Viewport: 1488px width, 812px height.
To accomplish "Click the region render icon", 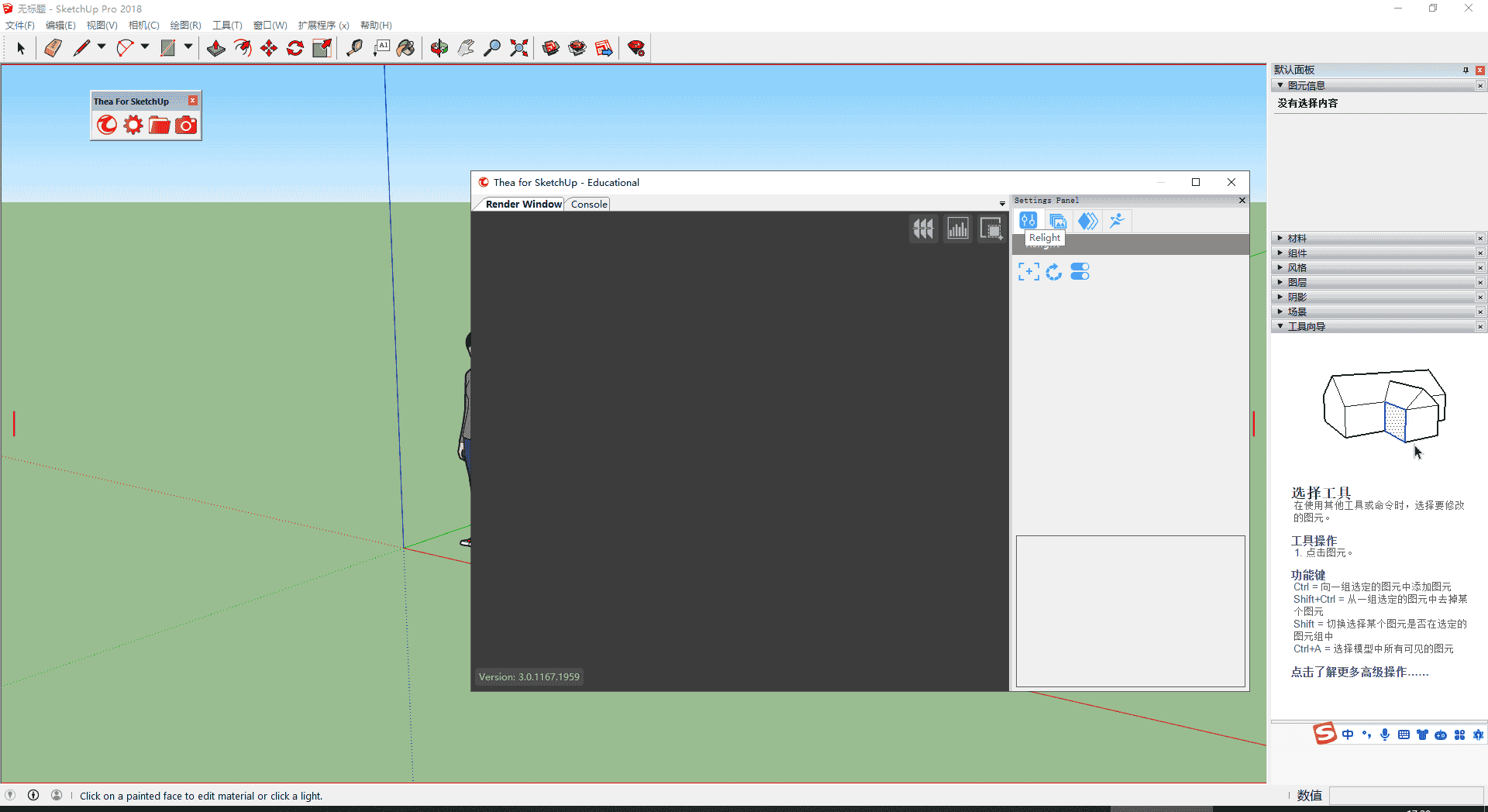I will coord(991,228).
